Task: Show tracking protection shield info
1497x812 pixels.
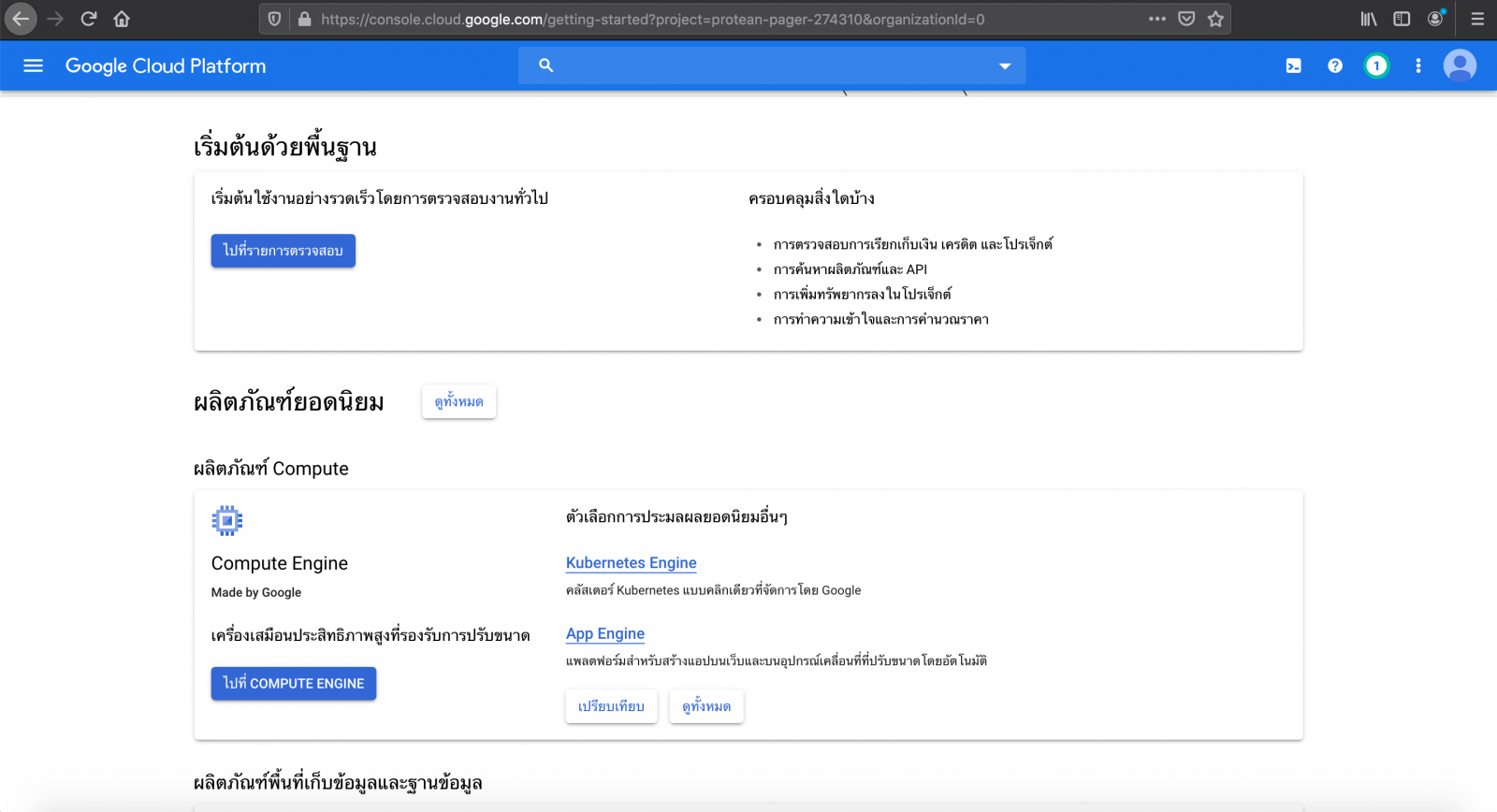Action: coord(274,19)
